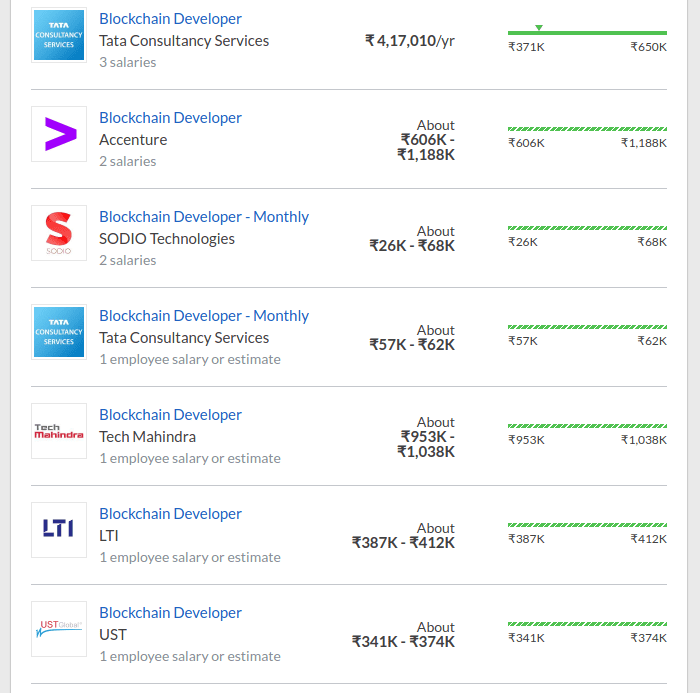700x693 pixels.
Task: Click the UST Global logo
Action: coord(59,629)
